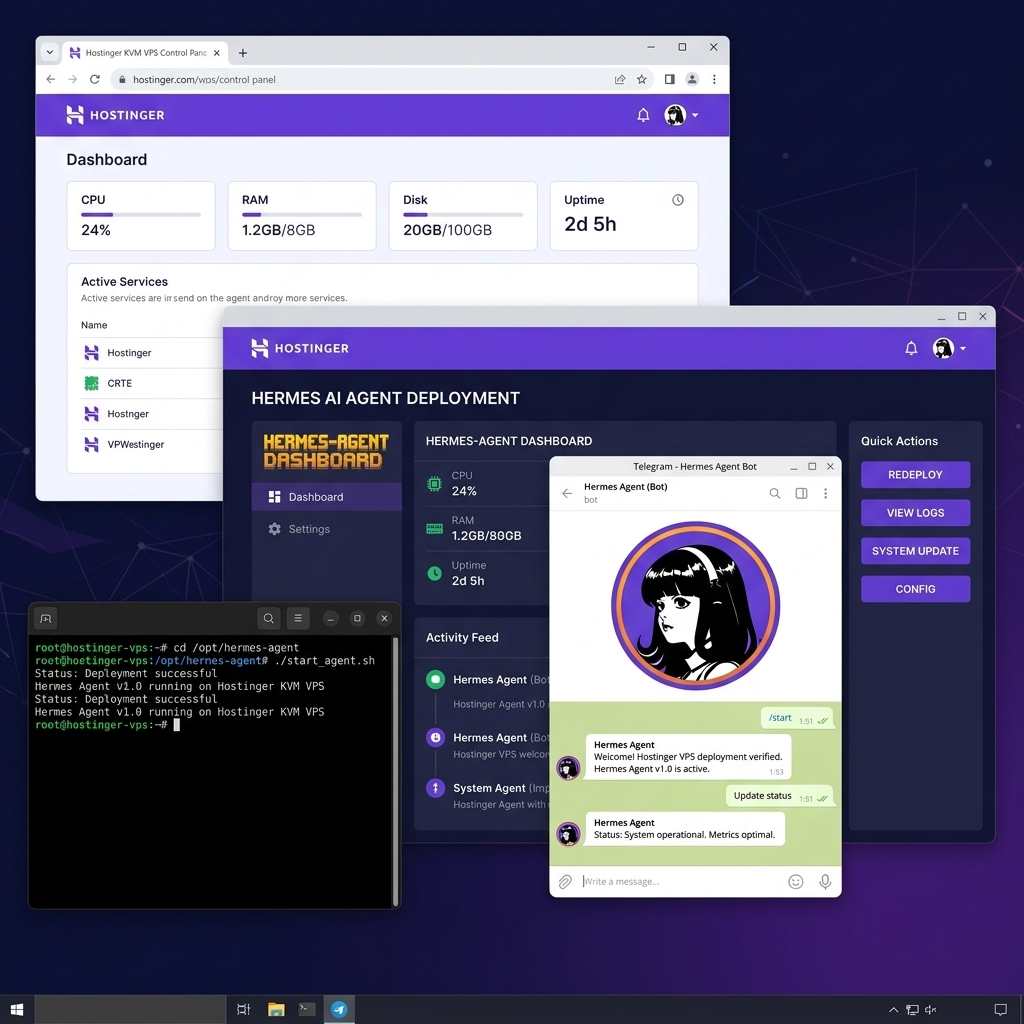Select the Hostinger service row
This screenshot has height=1024, width=1024.
tap(152, 353)
